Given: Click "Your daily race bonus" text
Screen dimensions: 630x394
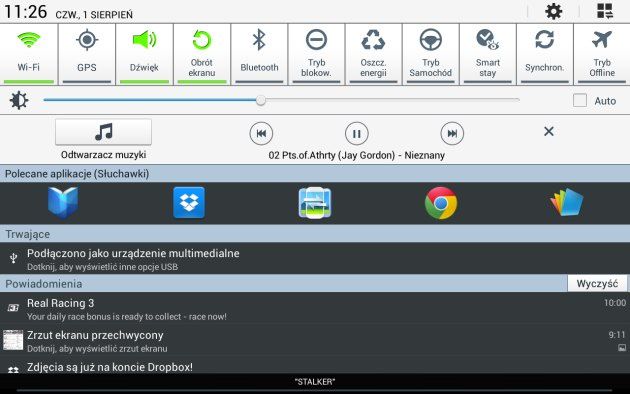Looking at the screenshot, I should click(x=127, y=316).
